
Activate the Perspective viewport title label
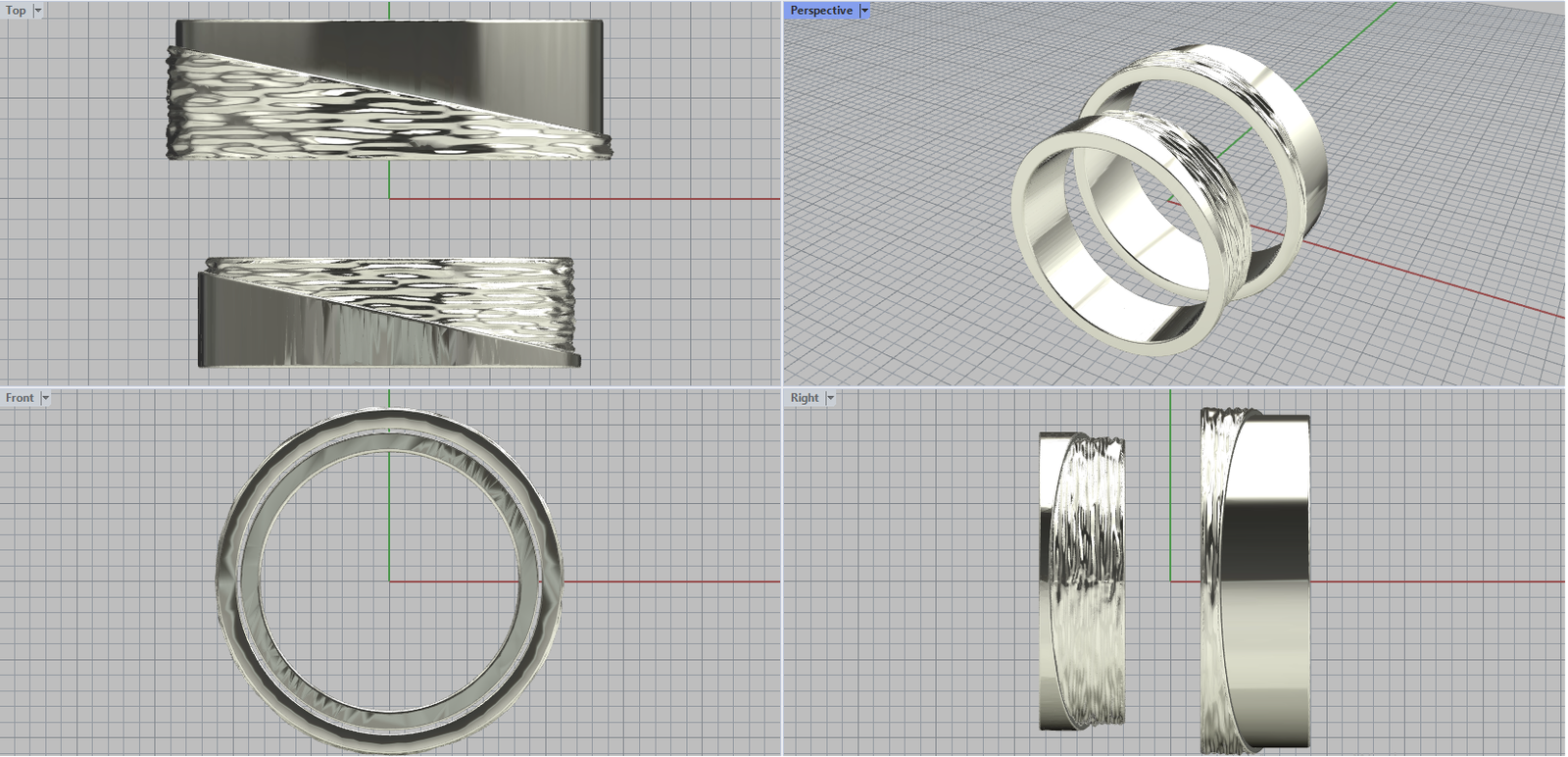click(820, 10)
